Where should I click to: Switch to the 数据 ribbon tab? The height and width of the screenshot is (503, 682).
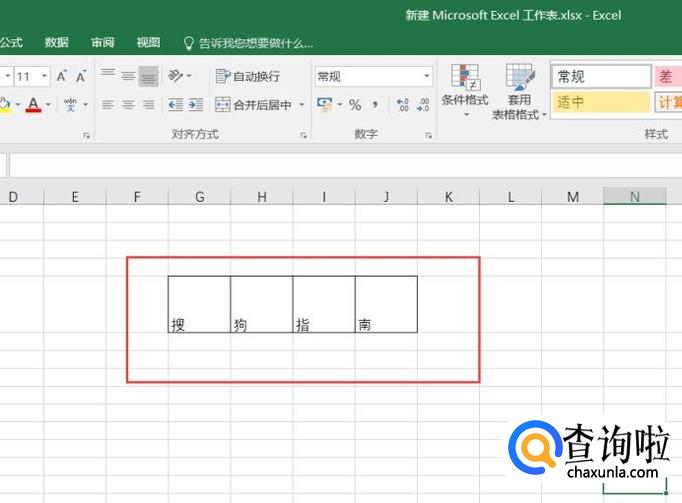[x=57, y=42]
